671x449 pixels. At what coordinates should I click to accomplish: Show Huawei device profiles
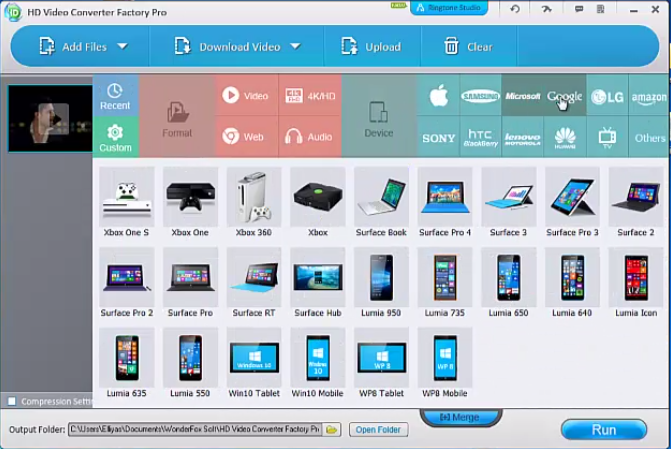click(x=564, y=137)
